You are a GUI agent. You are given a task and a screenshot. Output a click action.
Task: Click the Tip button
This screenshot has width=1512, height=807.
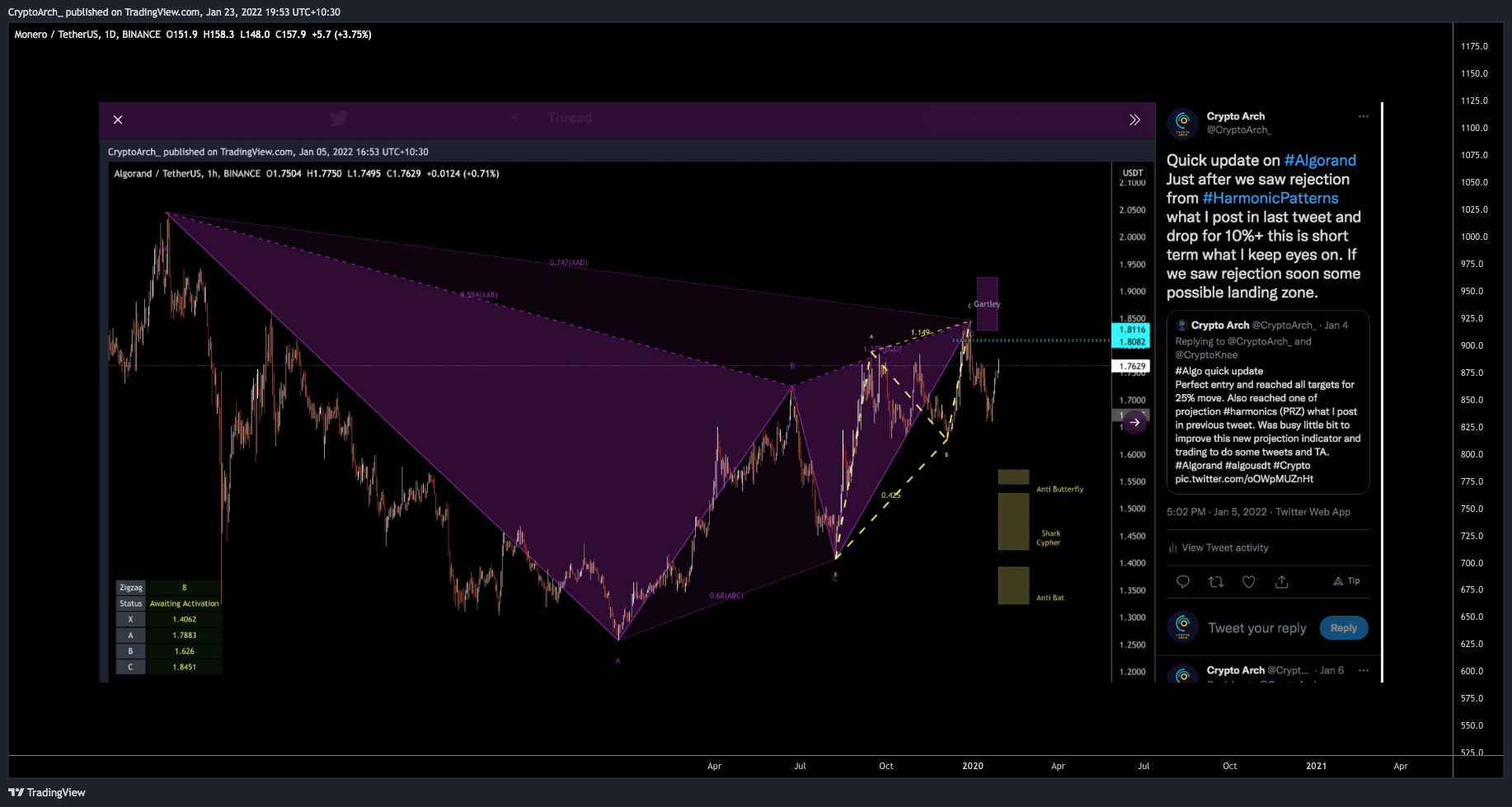(x=1347, y=581)
